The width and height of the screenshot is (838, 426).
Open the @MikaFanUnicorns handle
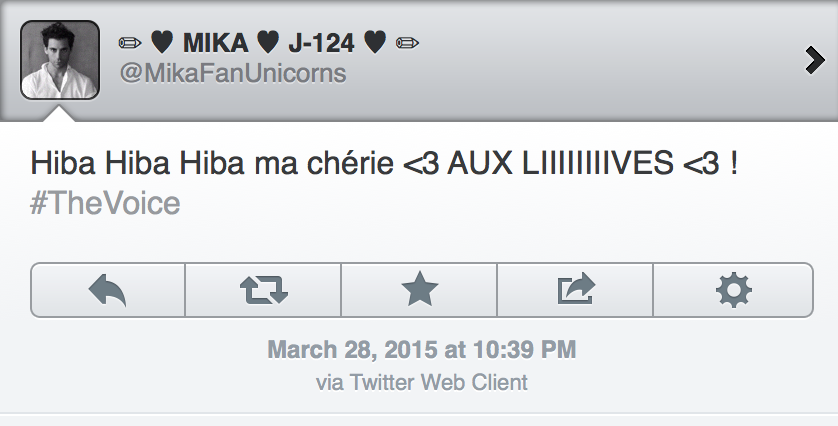click(232, 74)
